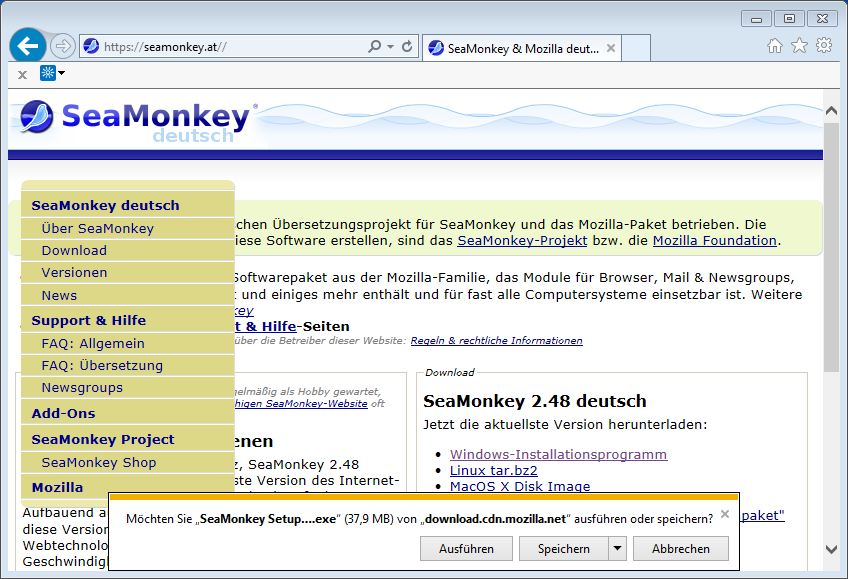Open the Tools gear menu

[824, 45]
